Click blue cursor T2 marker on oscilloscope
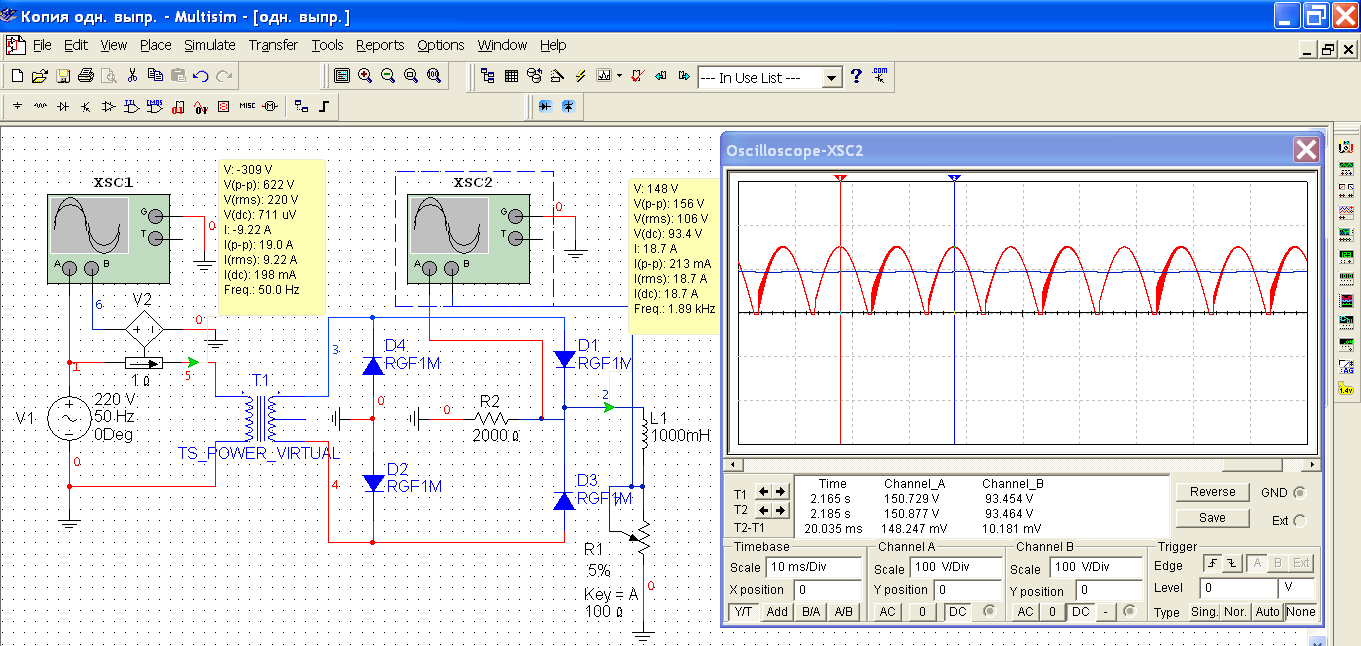Viewport: 1361px width, 646px height. pyautogui.click(x=955, y=177)
